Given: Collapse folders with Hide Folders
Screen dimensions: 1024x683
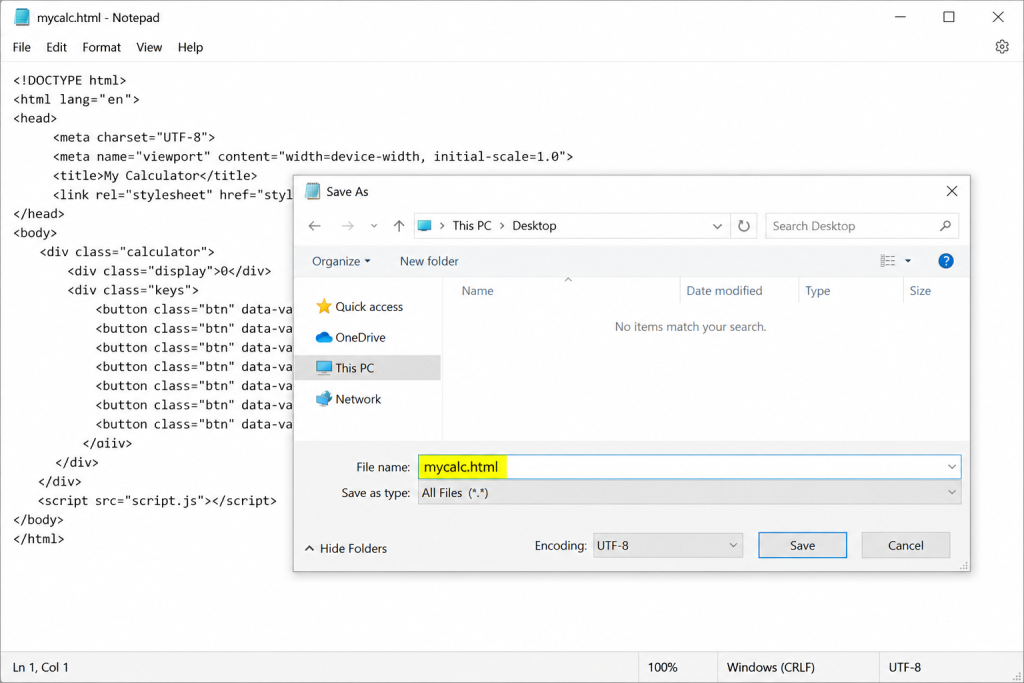Looking at the screenshot, I should coord(346,548).
